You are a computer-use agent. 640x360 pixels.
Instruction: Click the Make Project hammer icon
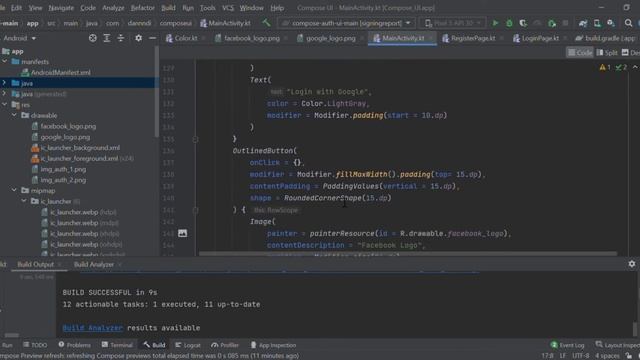[x=266, y=23]
